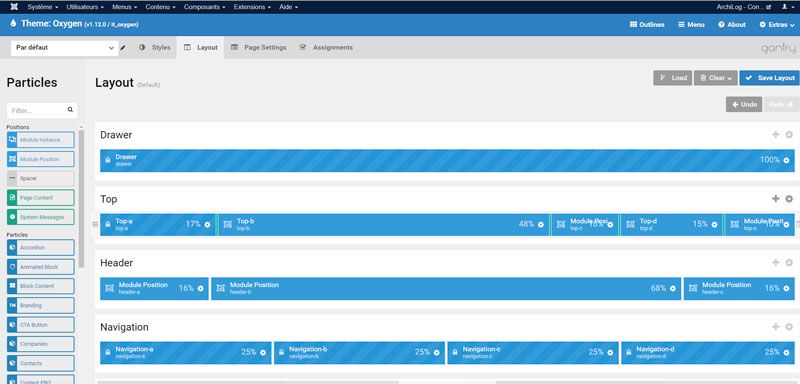Open the Par défaut outline selector

(64, 48)
